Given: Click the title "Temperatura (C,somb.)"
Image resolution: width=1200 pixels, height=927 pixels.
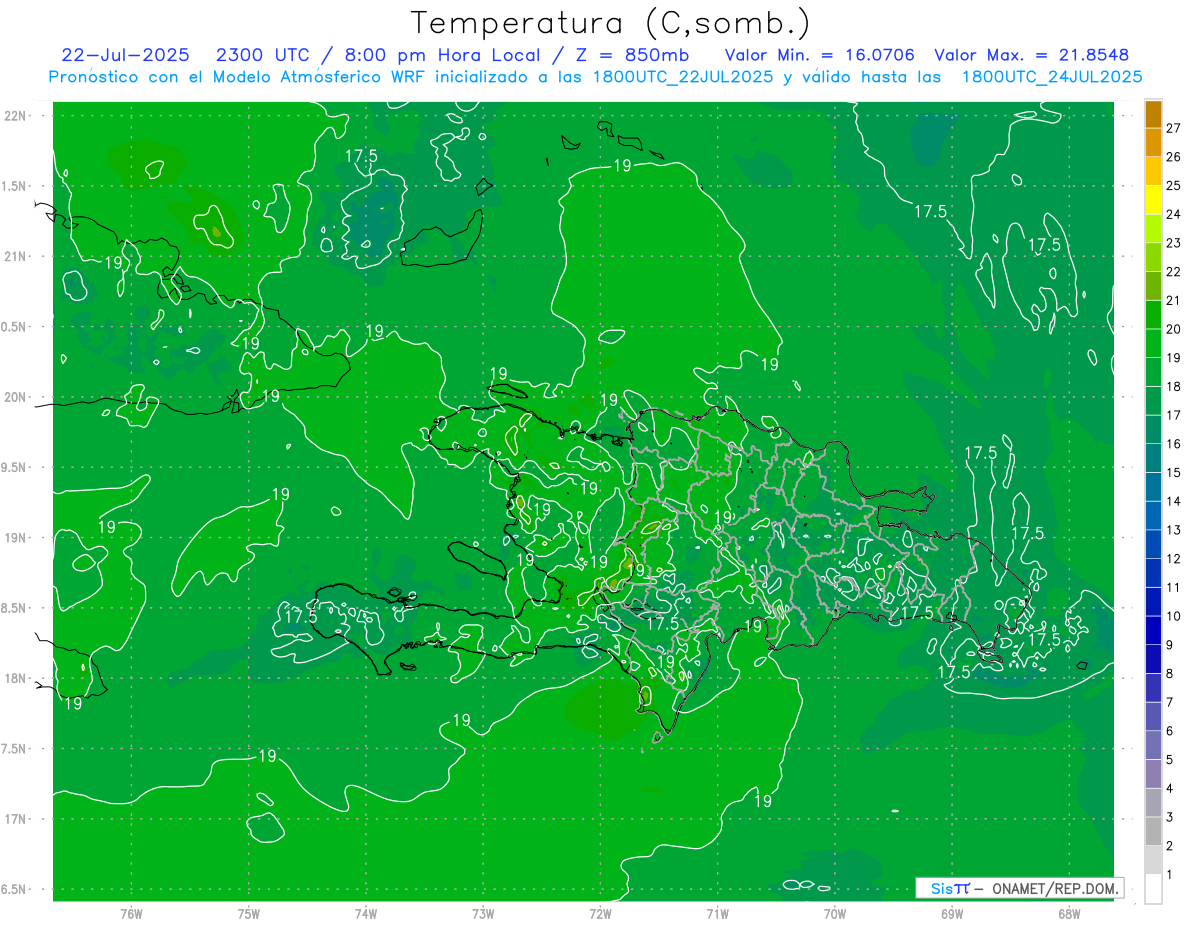Looking at the screenshot, I should tap(610, 23).
